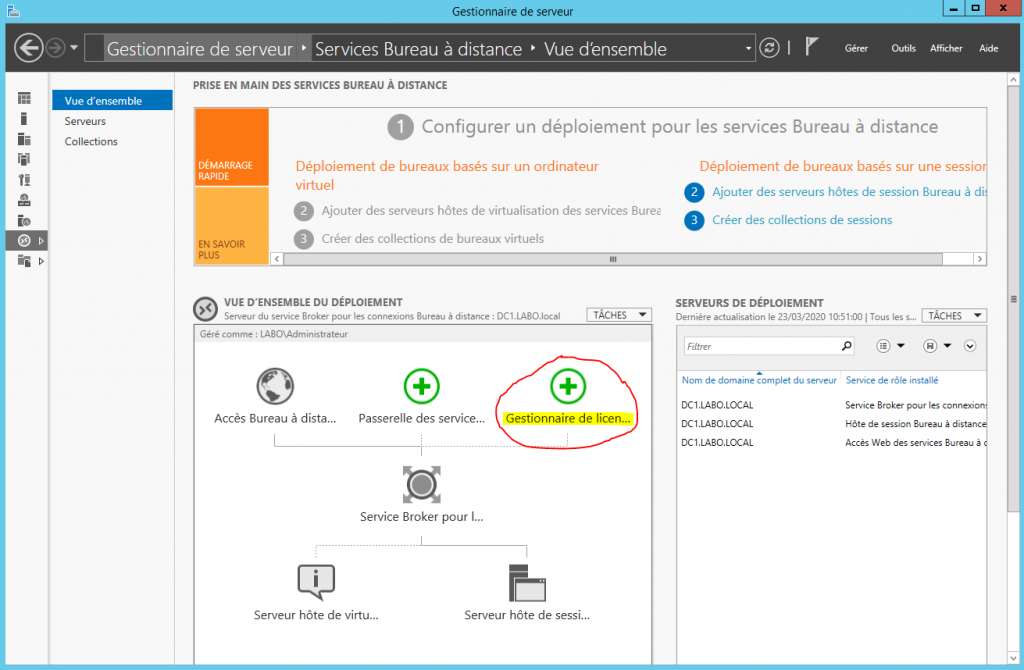The height and width of the screenshot is (670, 1024).
Task: Expand the chevron next to the filter controls
Action: pyautogui.click(x=967, y=345)
